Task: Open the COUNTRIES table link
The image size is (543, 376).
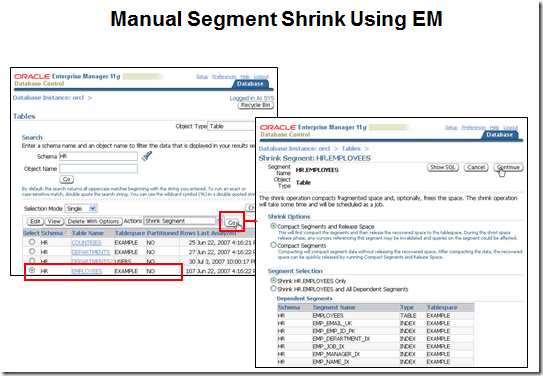Action: pos(86,243)
